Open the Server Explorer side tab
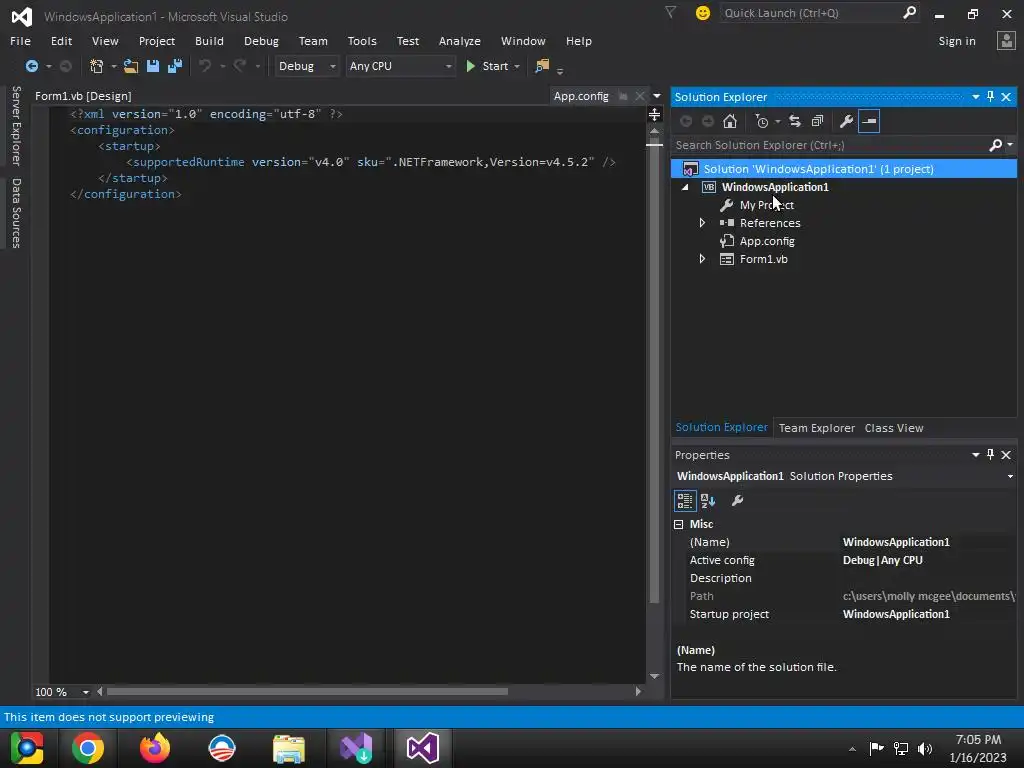This screenshot has height=768, width=1024. click(16, 125)
